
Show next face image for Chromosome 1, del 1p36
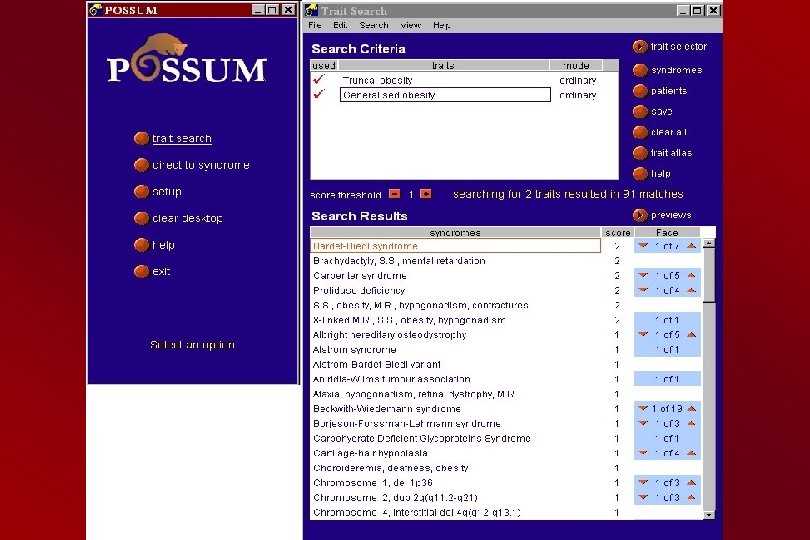coord(692,483)
